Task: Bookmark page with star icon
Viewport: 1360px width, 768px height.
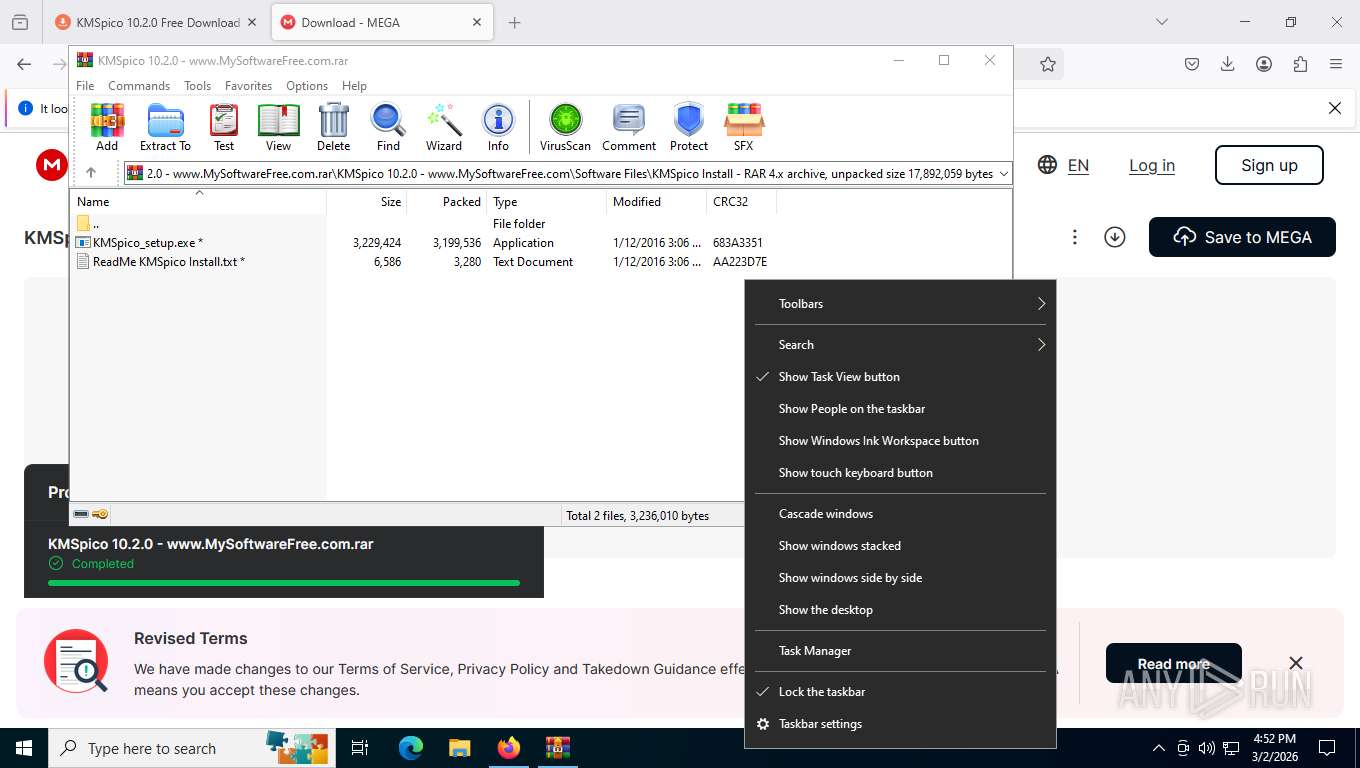Action: click(x=1047, y=64)
